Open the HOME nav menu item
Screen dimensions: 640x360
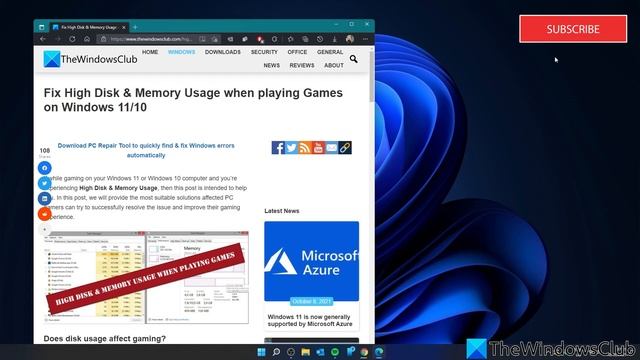tap(150, 52)
